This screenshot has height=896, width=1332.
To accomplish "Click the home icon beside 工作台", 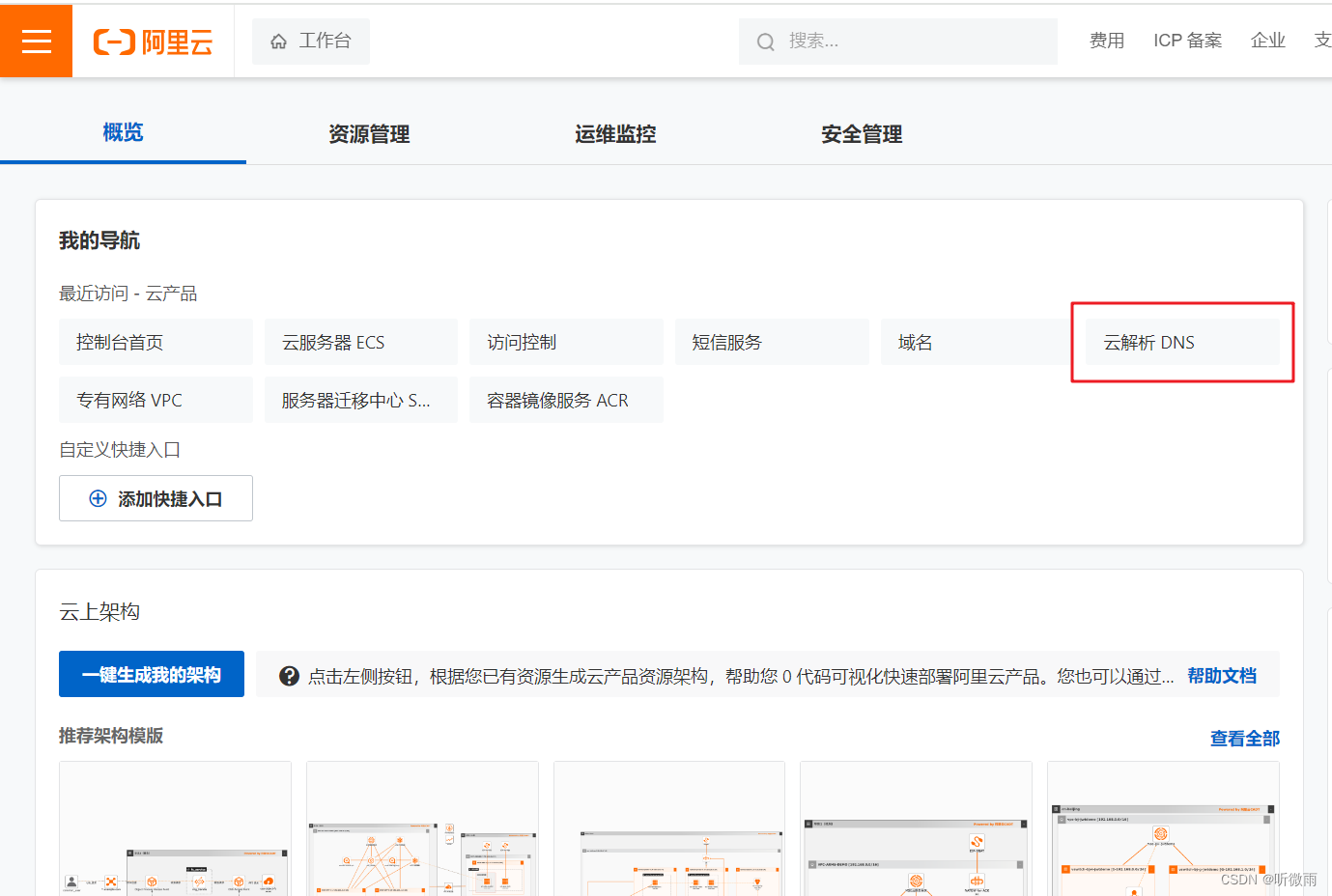I will coord(278,42).
